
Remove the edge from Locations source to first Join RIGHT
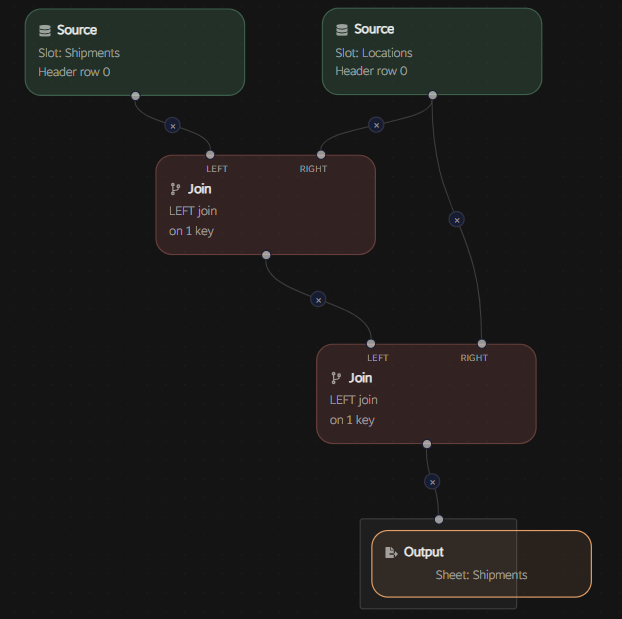click(376, 125)
